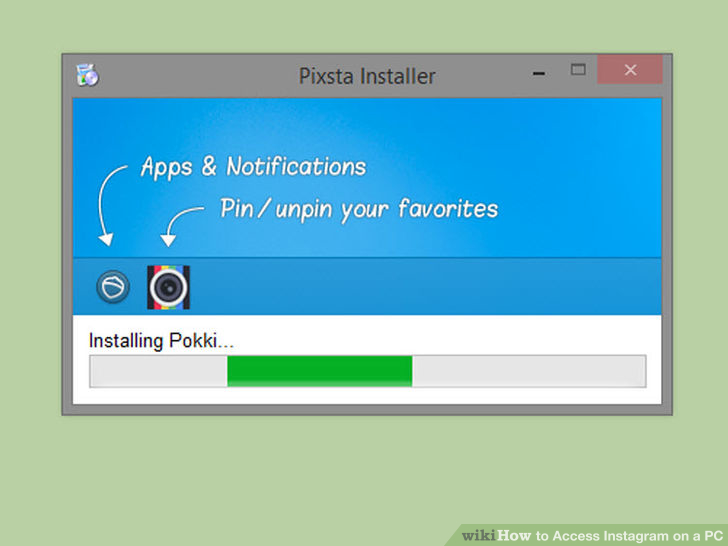Maximize the Pixsta Installer window
728x546 pixels.
578,70
